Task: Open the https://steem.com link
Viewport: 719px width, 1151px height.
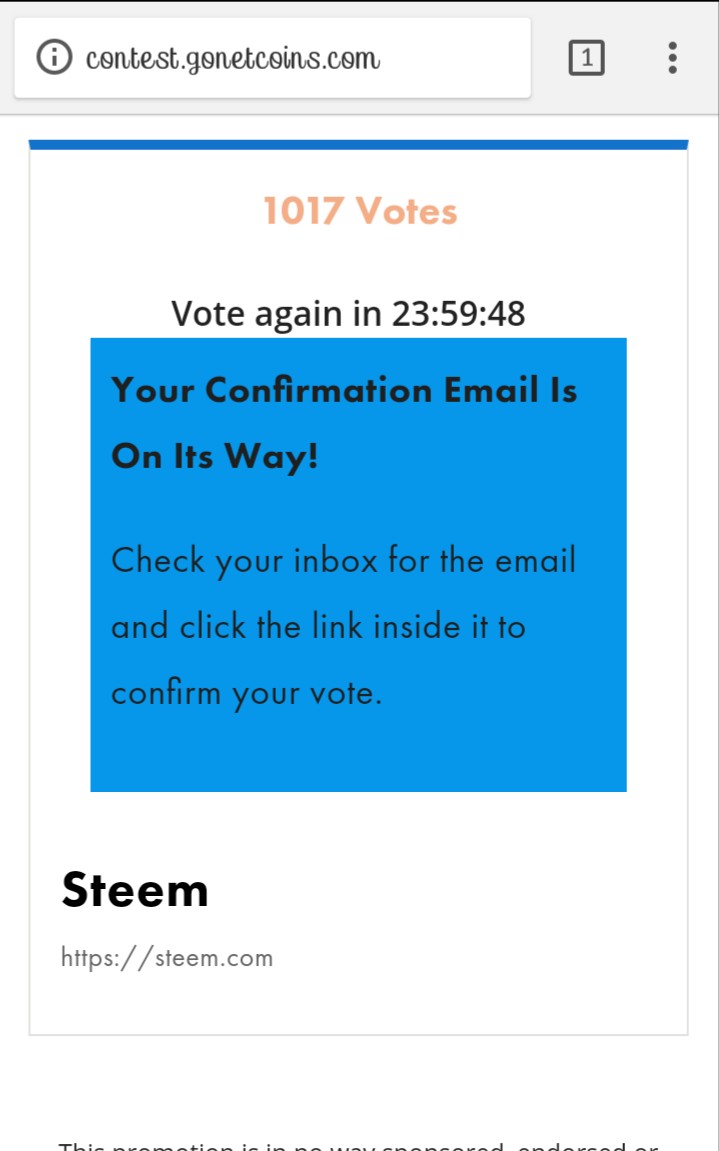Action: click(167, 958)
